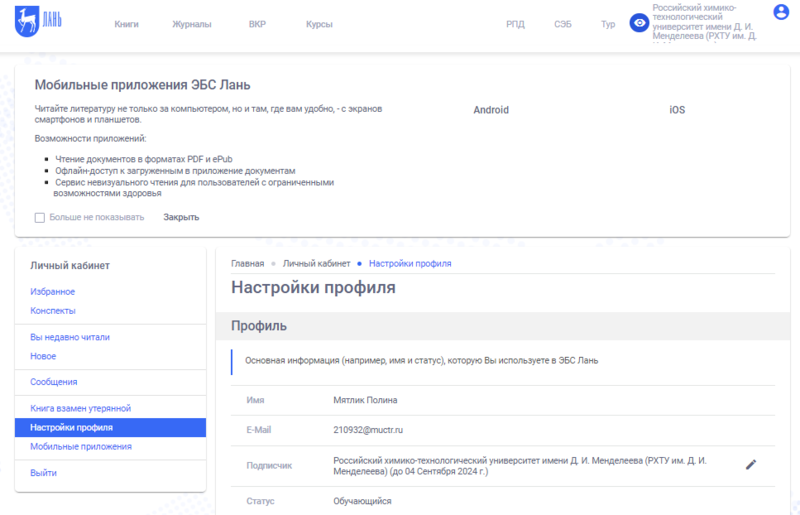Click the Статус field label
The height and width of the screenshot is (515, 800).
(x=260, y=501)
